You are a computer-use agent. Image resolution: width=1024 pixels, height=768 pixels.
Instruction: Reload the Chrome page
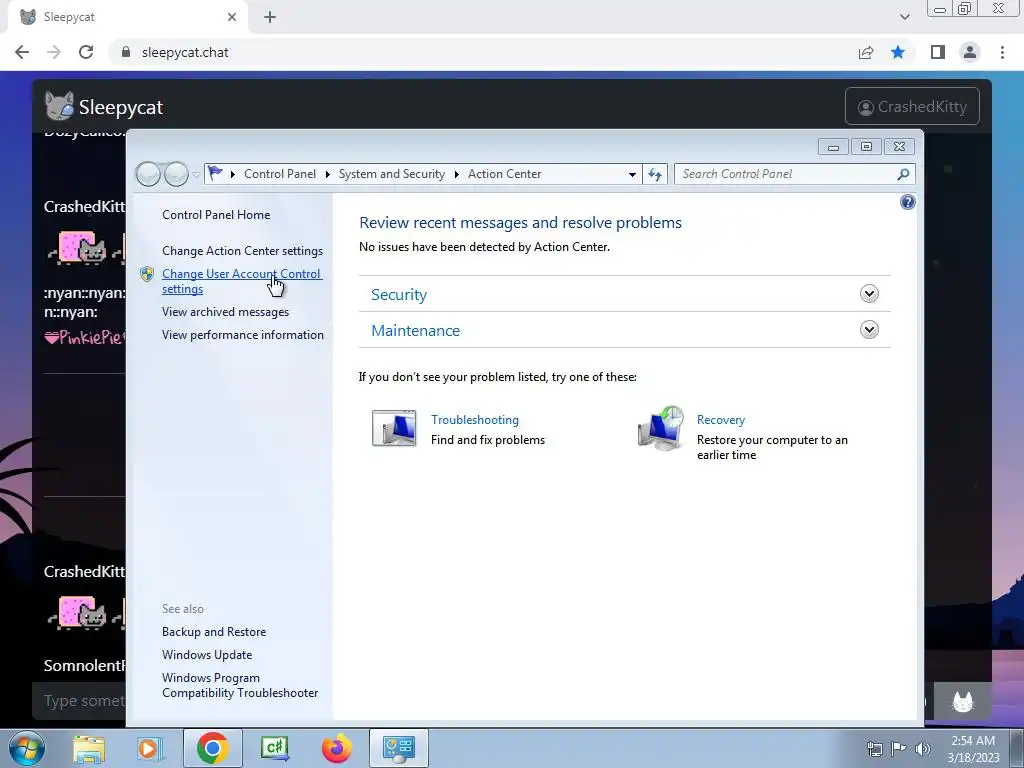86,52
